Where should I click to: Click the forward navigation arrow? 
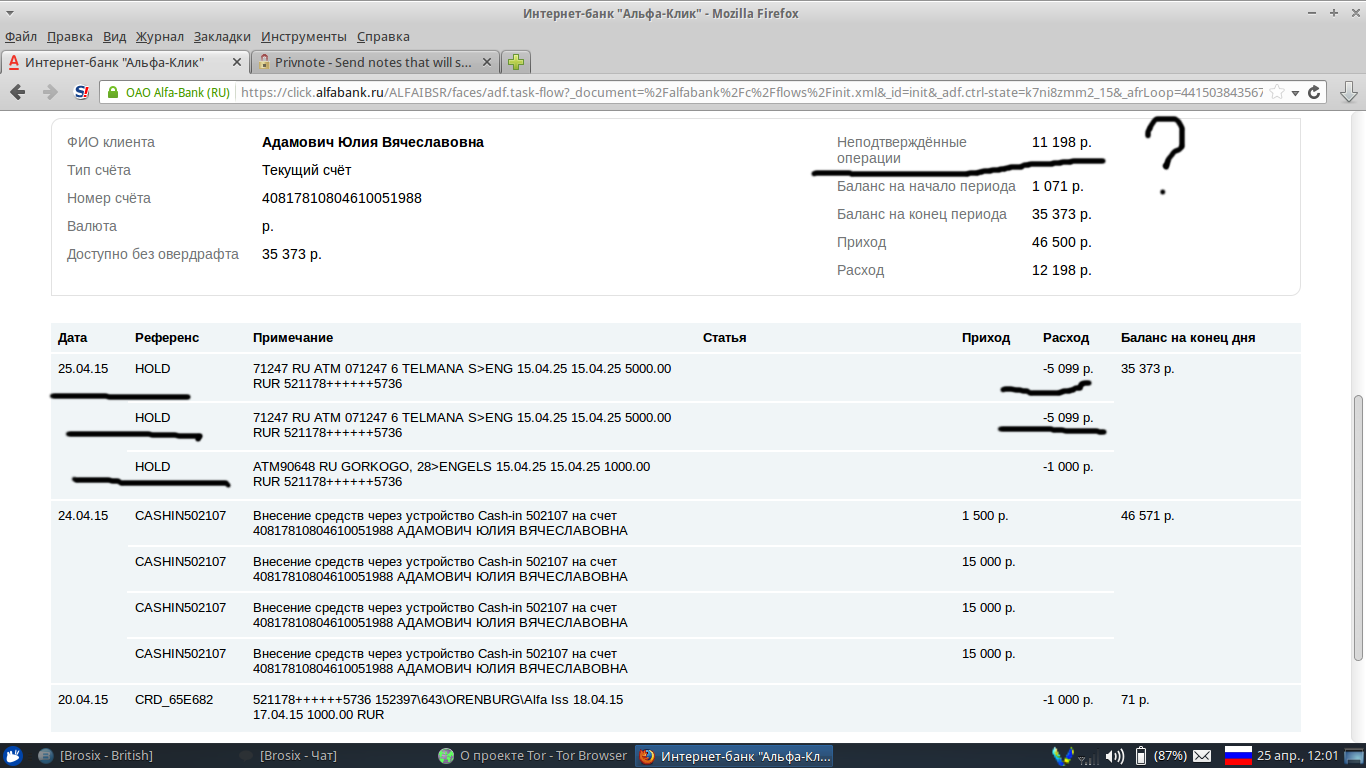pos(49,92)
